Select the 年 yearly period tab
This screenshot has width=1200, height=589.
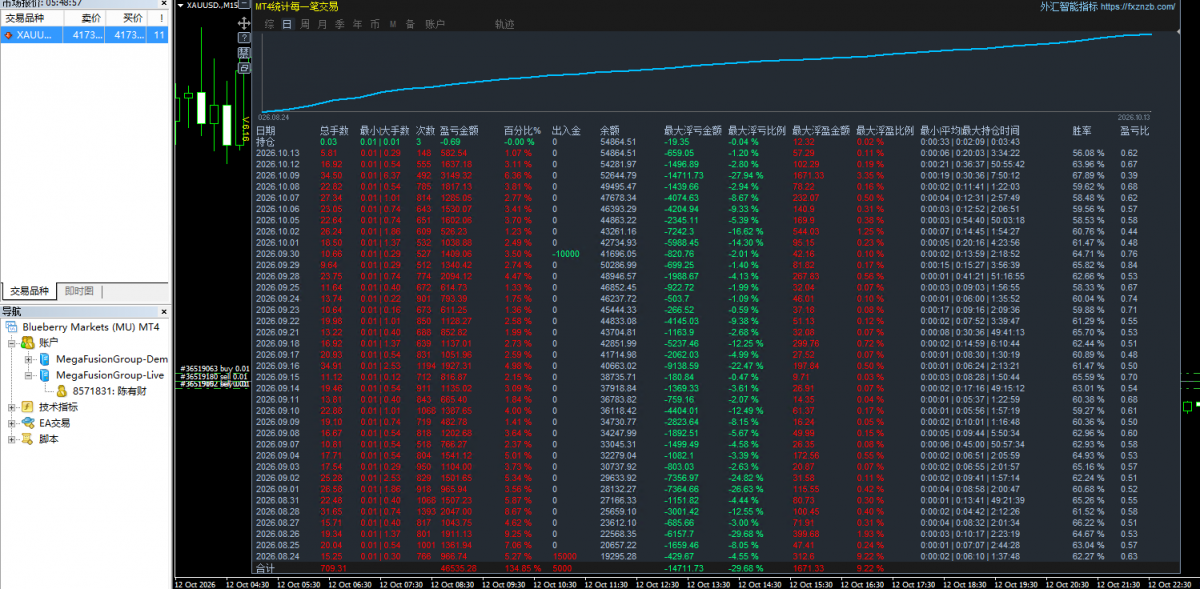click(x=357, y=23)
